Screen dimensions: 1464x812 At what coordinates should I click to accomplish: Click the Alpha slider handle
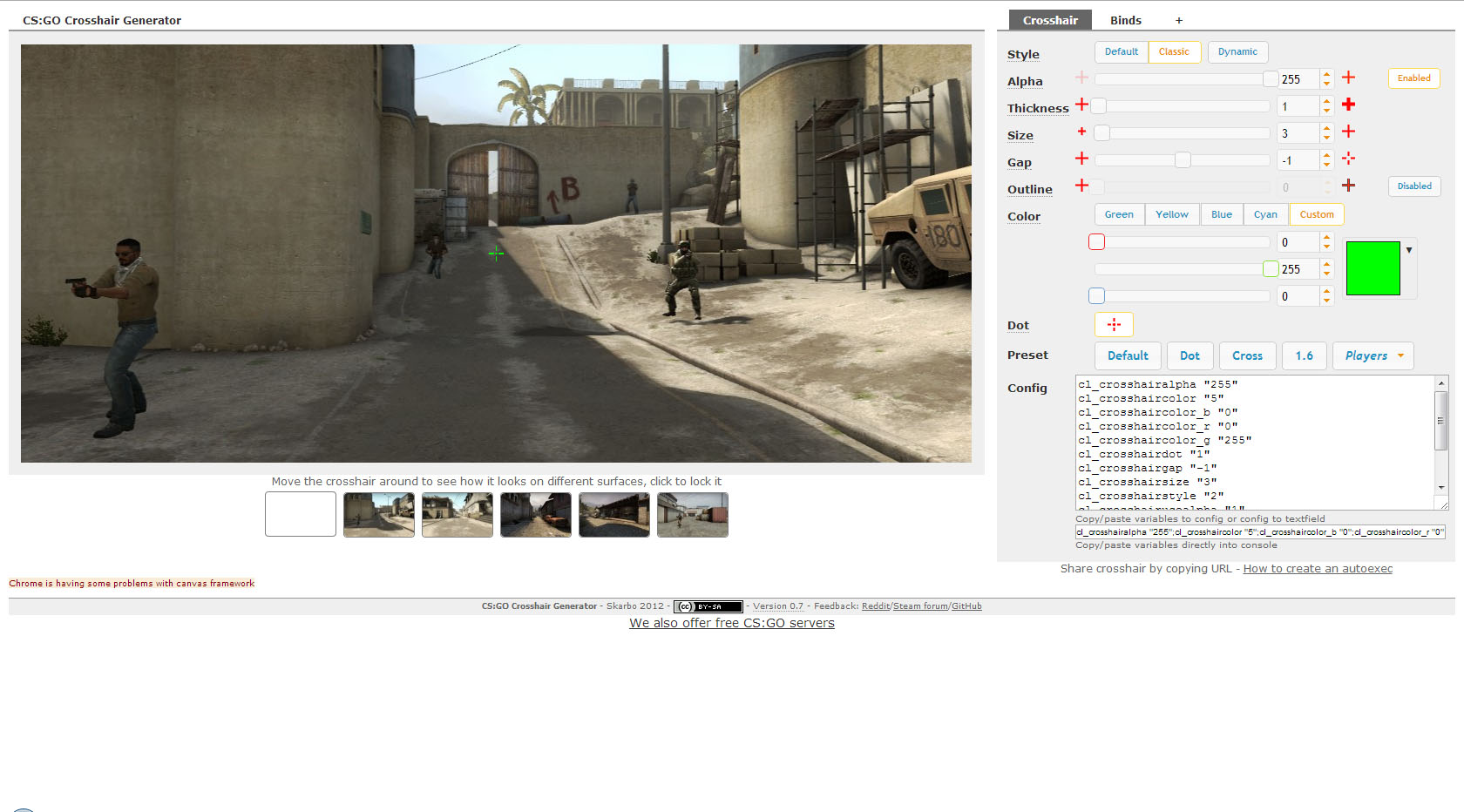tap(1271, 79)
